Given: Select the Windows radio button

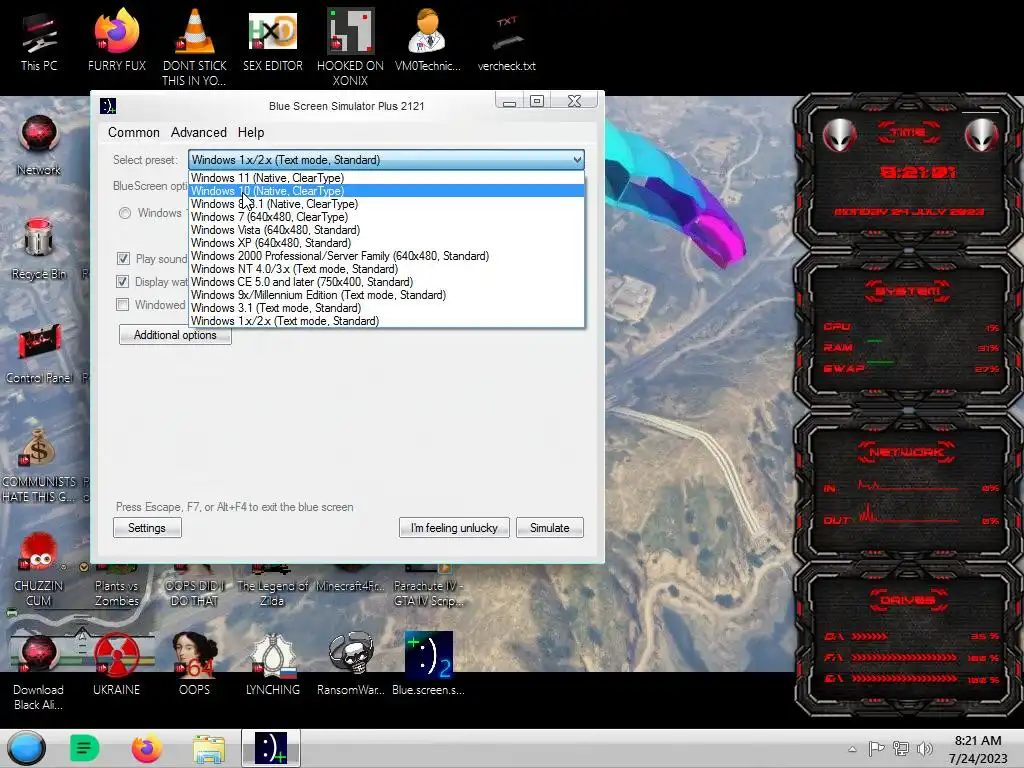Looking at the screenshot, I should [125, 213].
